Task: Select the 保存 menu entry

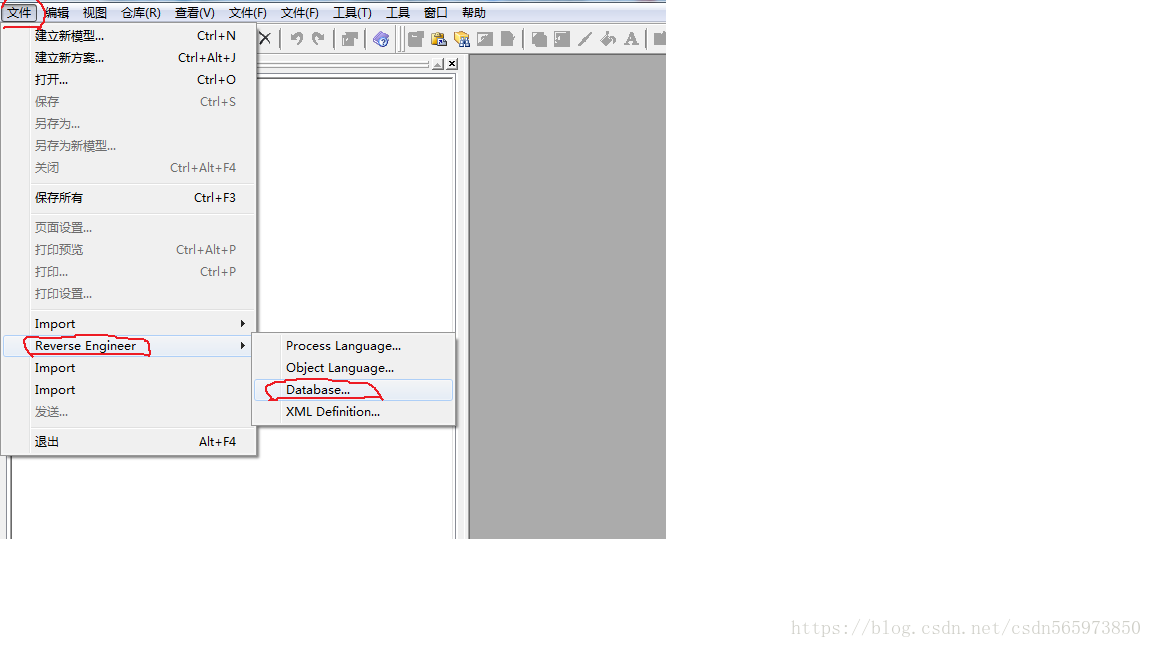Action: (x=130, y=101)
